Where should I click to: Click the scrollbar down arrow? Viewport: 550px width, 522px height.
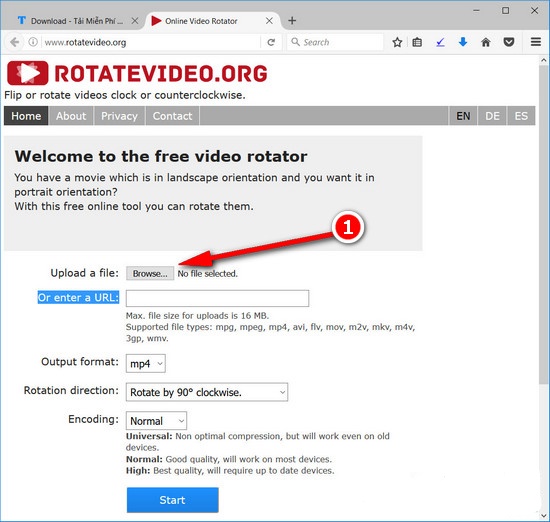pos(543,516)
